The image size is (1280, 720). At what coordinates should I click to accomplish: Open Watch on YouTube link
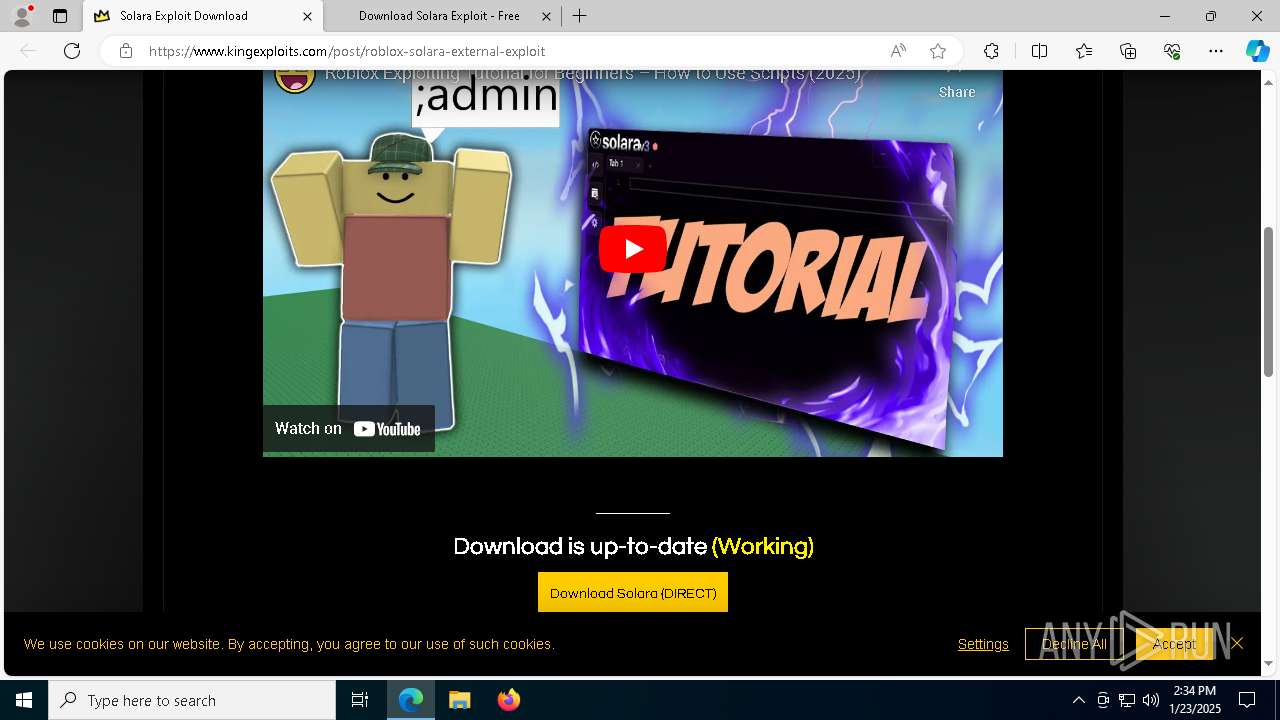coord(348,428)
